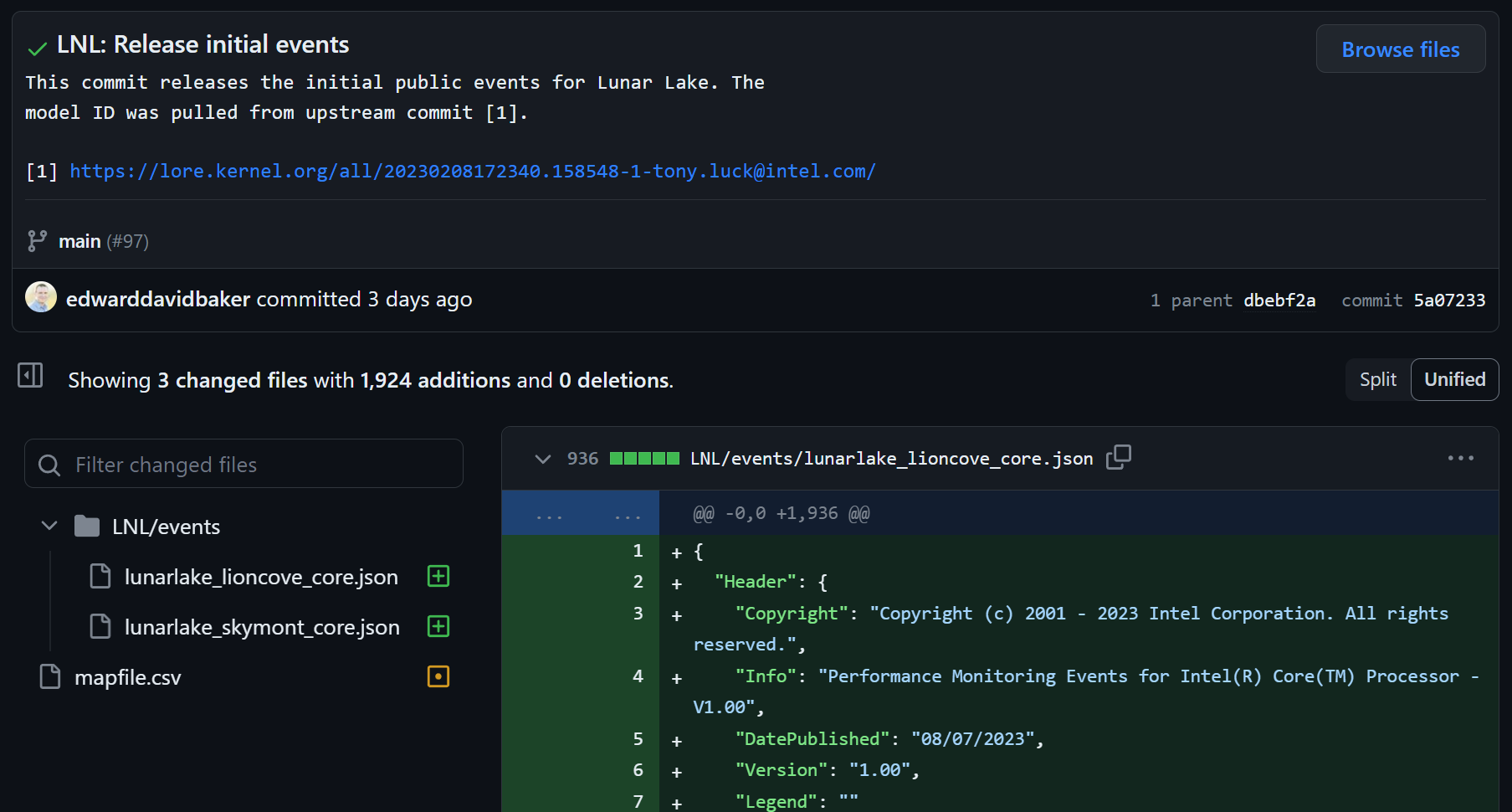The height and width of the screenshot is (812, 1512).
Task: Click the green check status icon
Action: [37, 49]
